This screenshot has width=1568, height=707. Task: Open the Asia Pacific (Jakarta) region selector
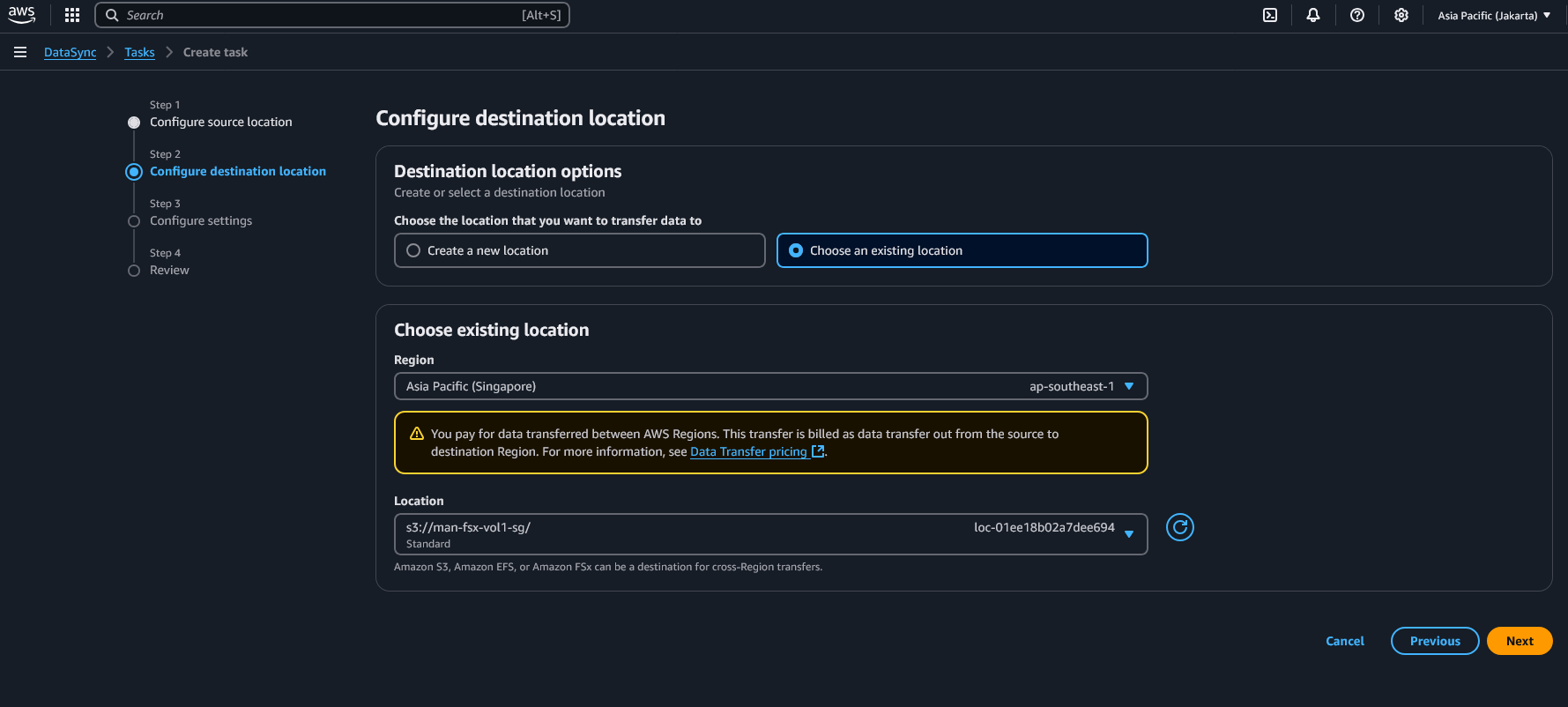(1494, 15)
